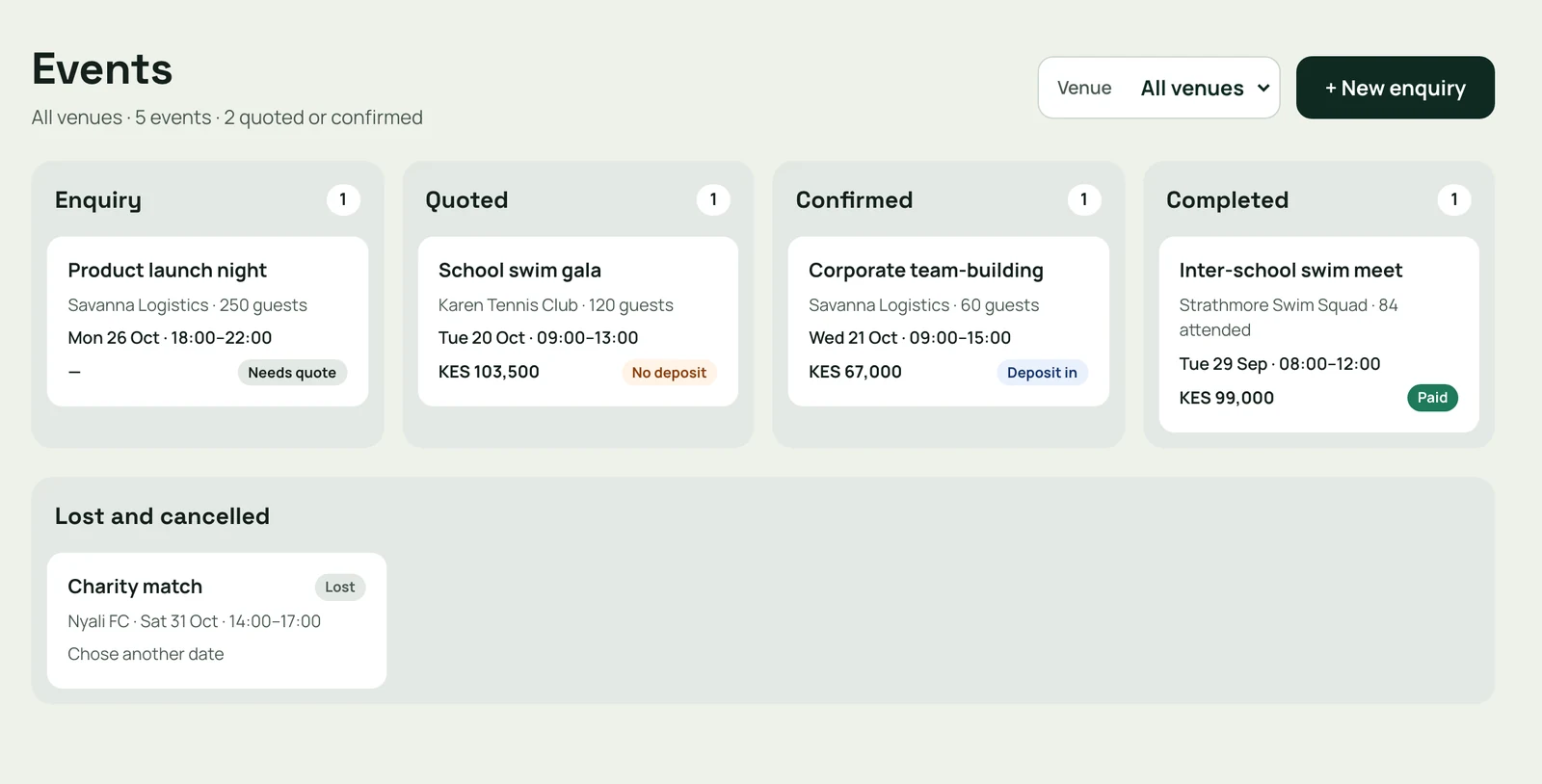
Task: Click the Paid status badge
Action: [1432, 398]
